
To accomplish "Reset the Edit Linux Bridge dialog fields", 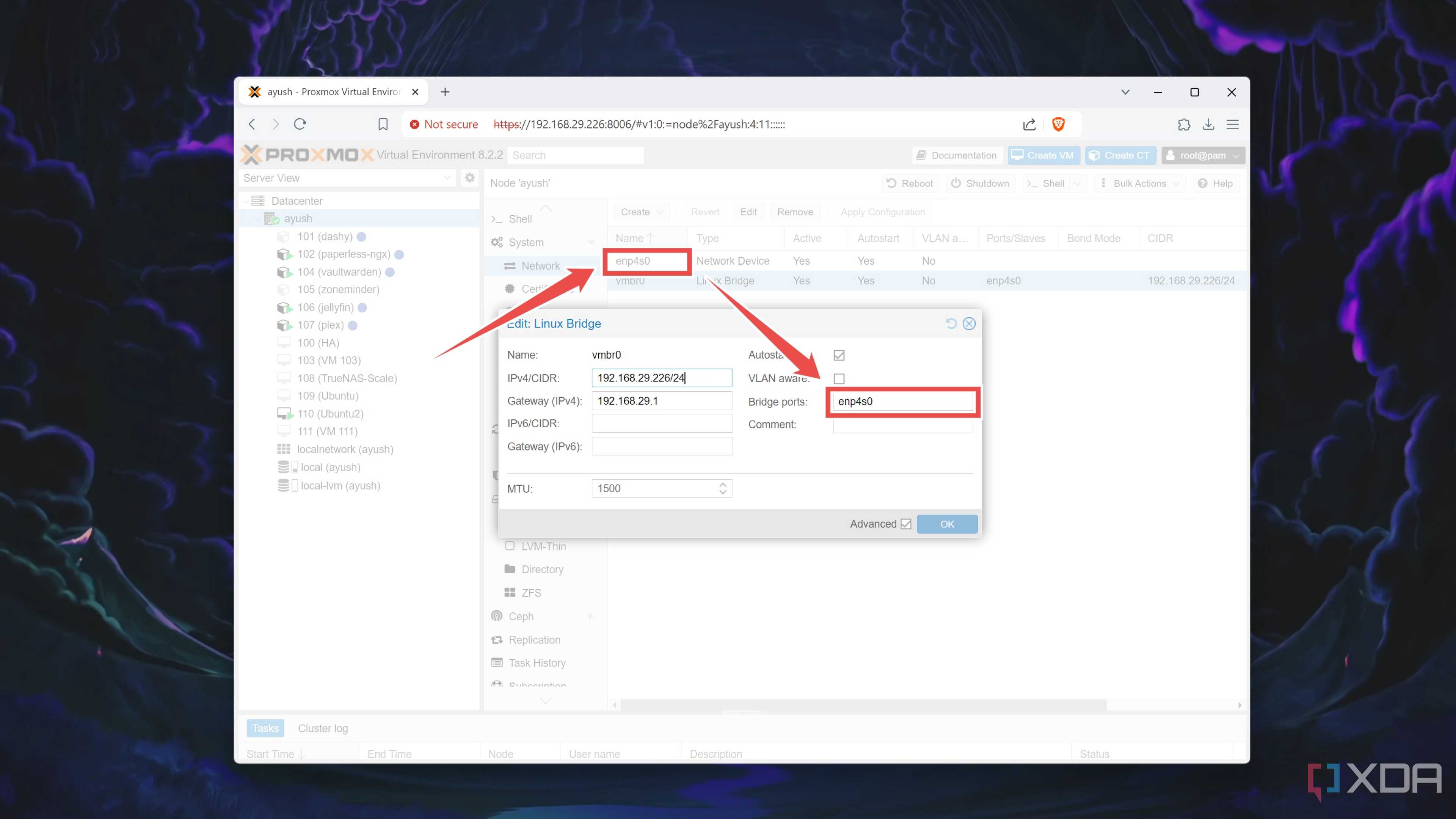I will [951, 323].
